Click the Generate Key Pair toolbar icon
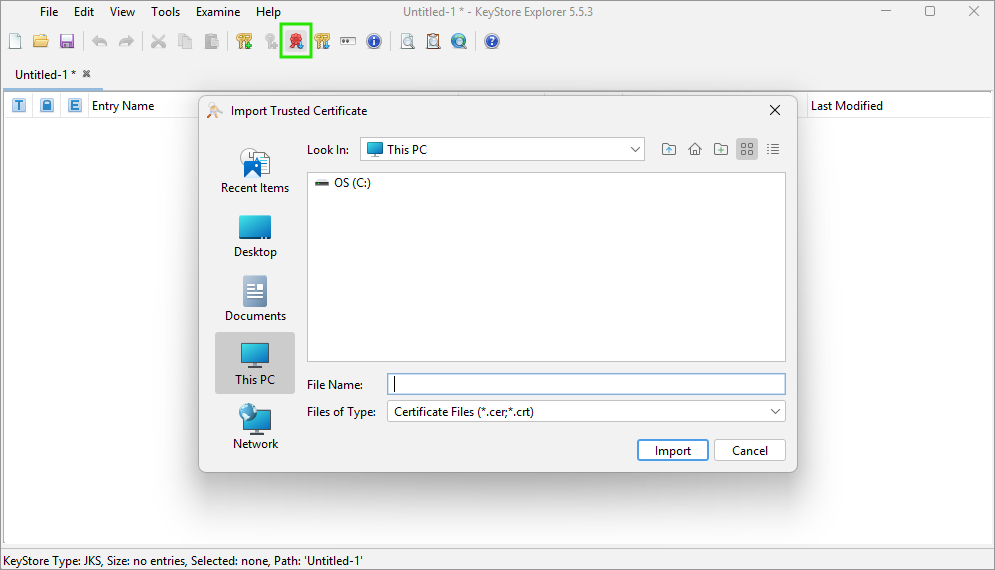This screenshot has width=995, height=570. 244,41
